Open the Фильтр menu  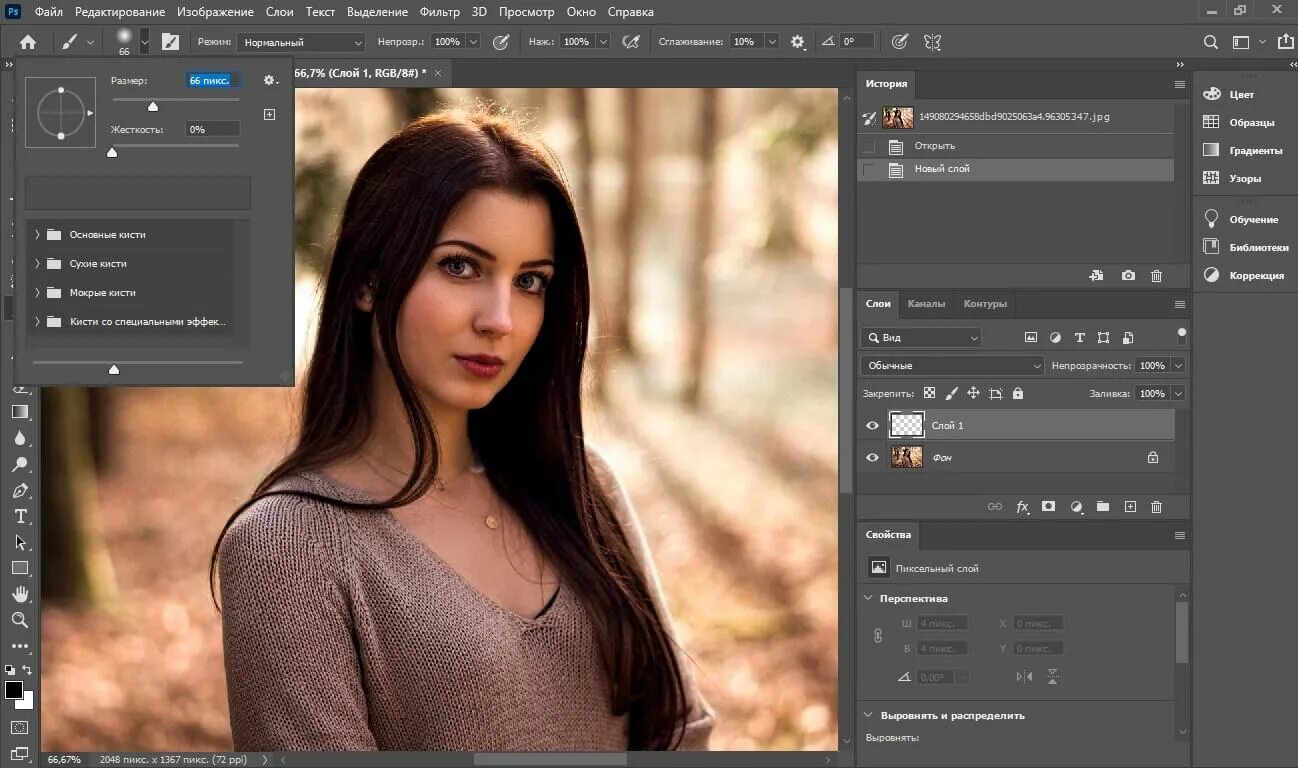[440, 12]
